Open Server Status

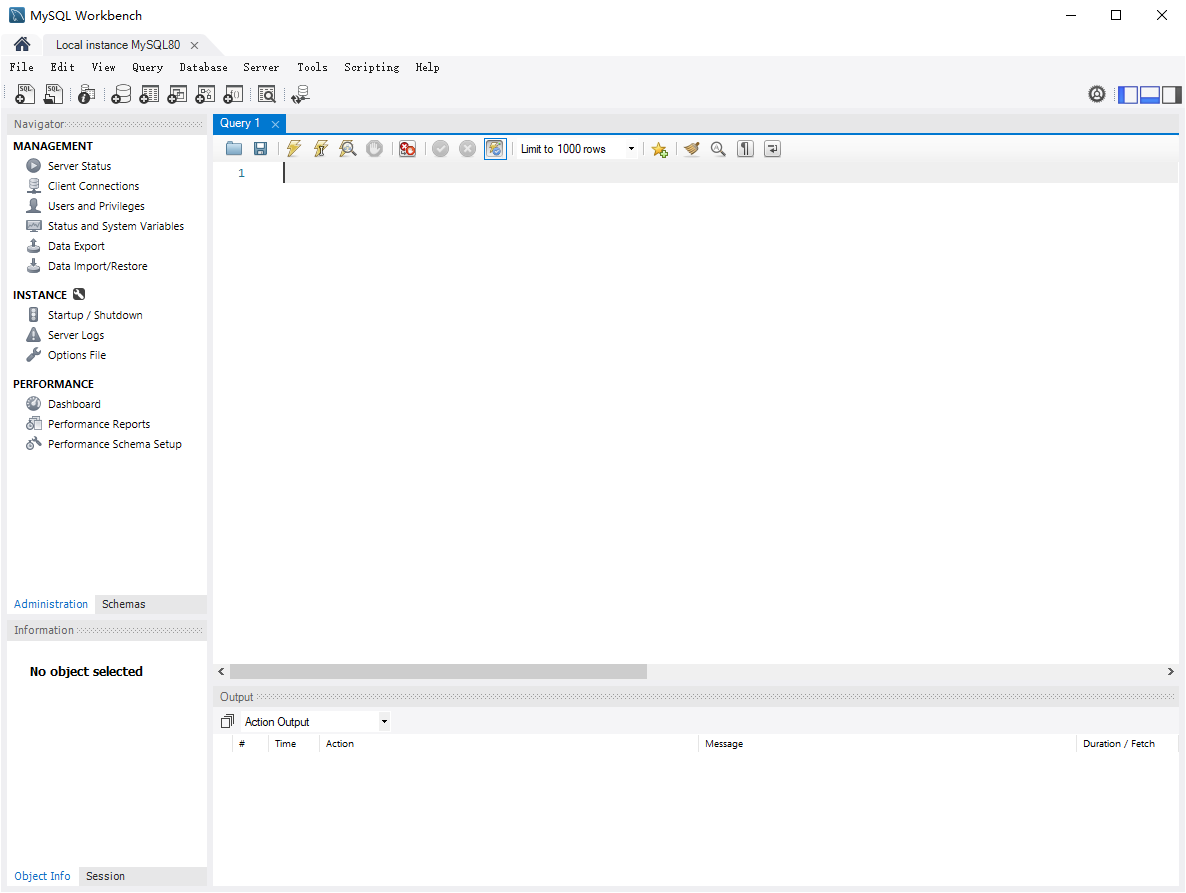pyautogui.click(x=79, y=166)
